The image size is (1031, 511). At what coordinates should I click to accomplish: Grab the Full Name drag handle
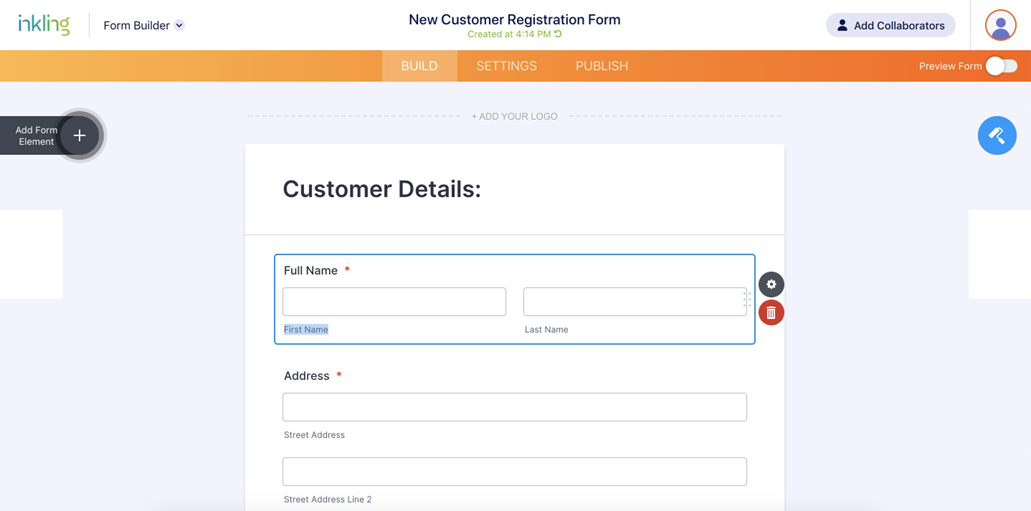[x=747, y=299]
